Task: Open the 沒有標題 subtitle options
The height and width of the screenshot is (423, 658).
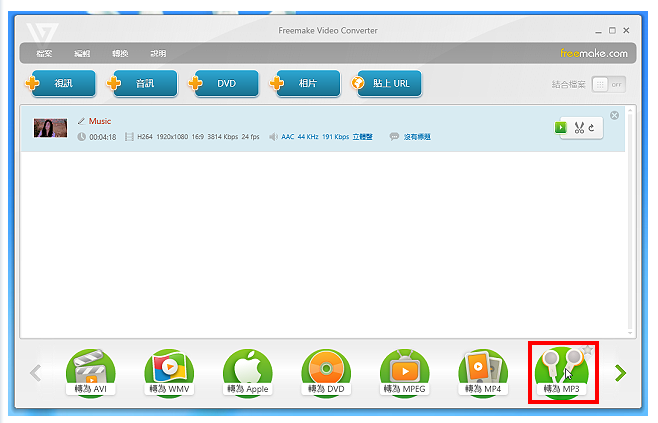Action: (x=417, y=137)
